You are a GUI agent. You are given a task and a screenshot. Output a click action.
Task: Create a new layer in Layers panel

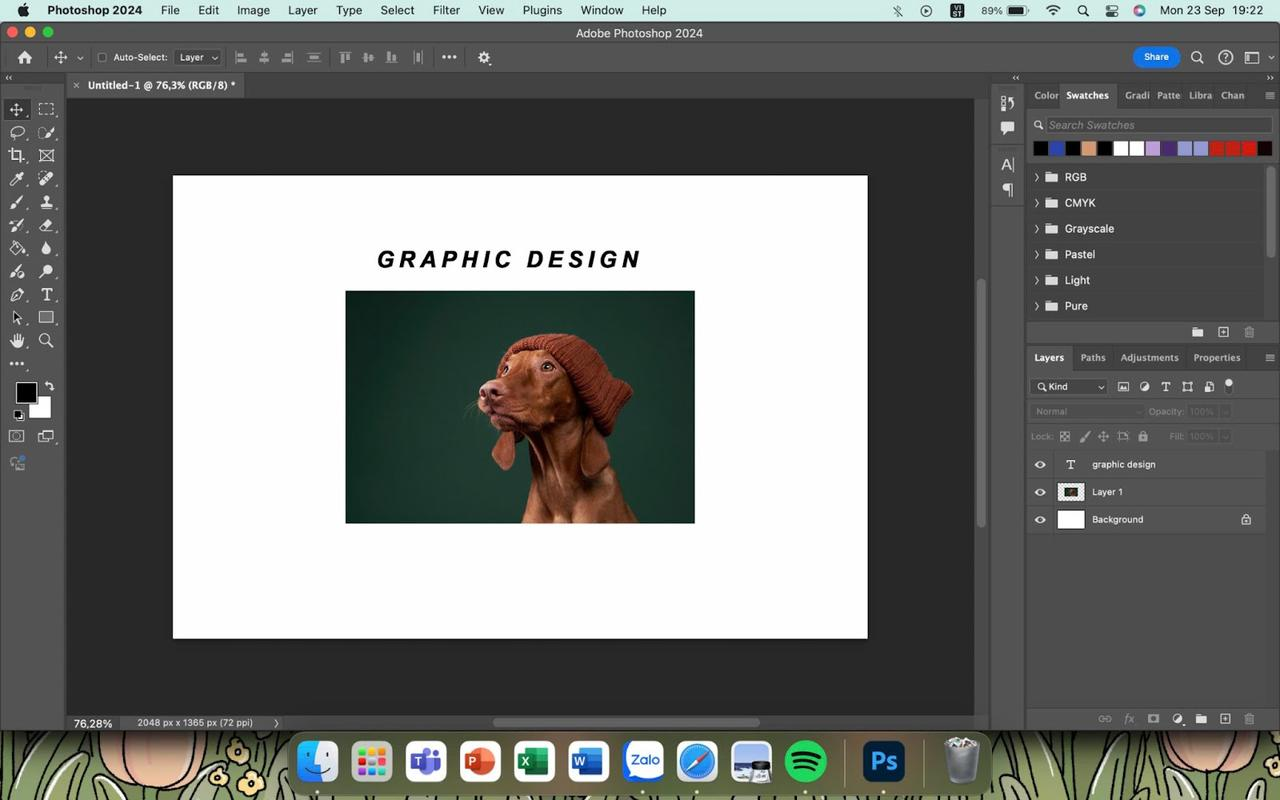pos(1224,719)
